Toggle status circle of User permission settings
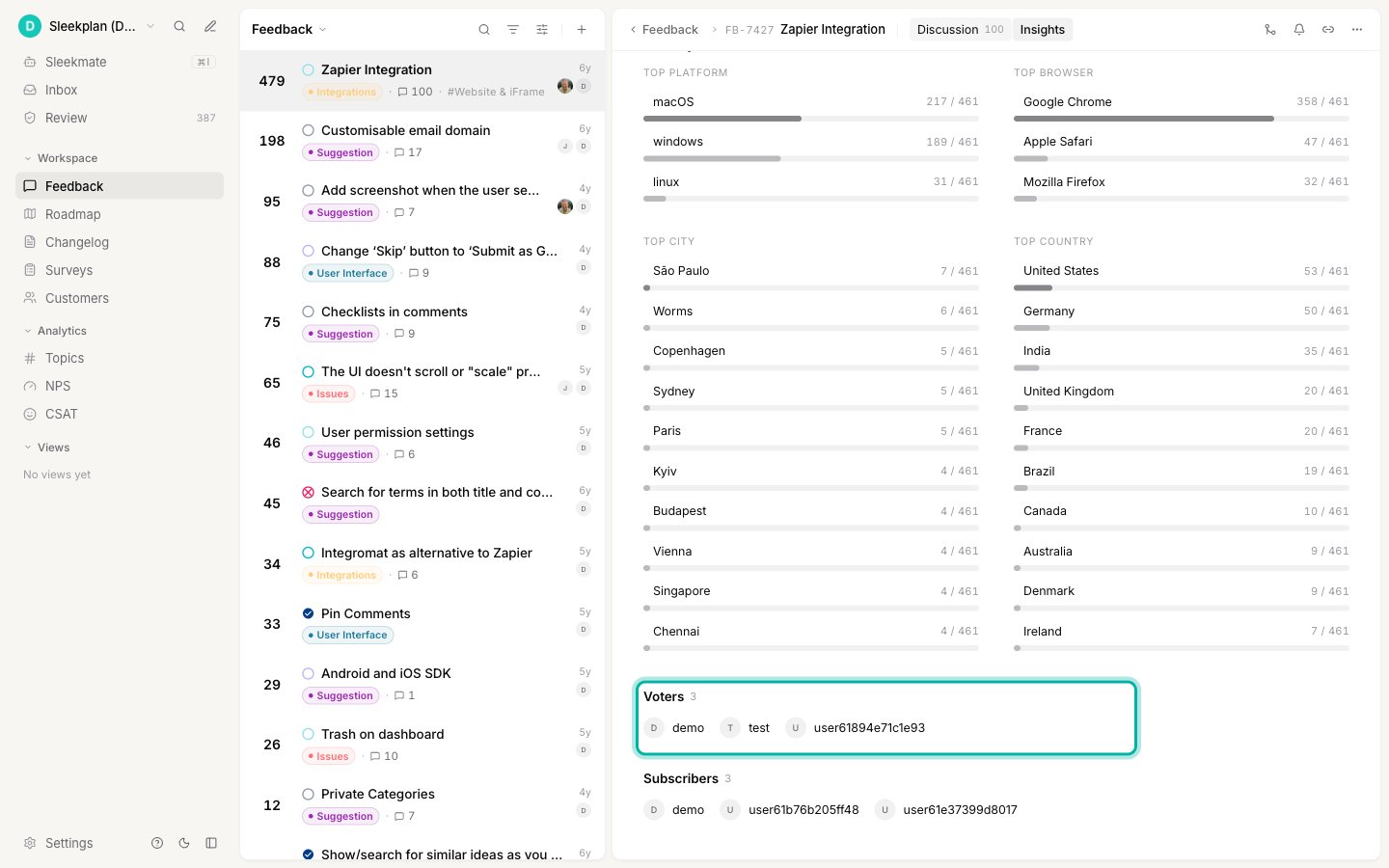This screenshot has width=1389, height=868. [x=309, y=432]
